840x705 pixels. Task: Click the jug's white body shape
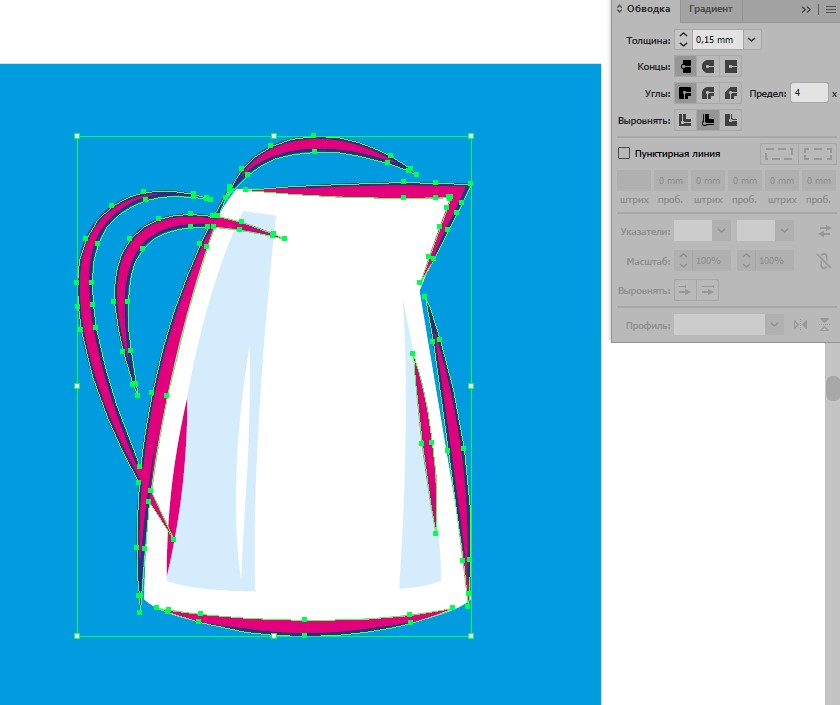pos(332,402)
